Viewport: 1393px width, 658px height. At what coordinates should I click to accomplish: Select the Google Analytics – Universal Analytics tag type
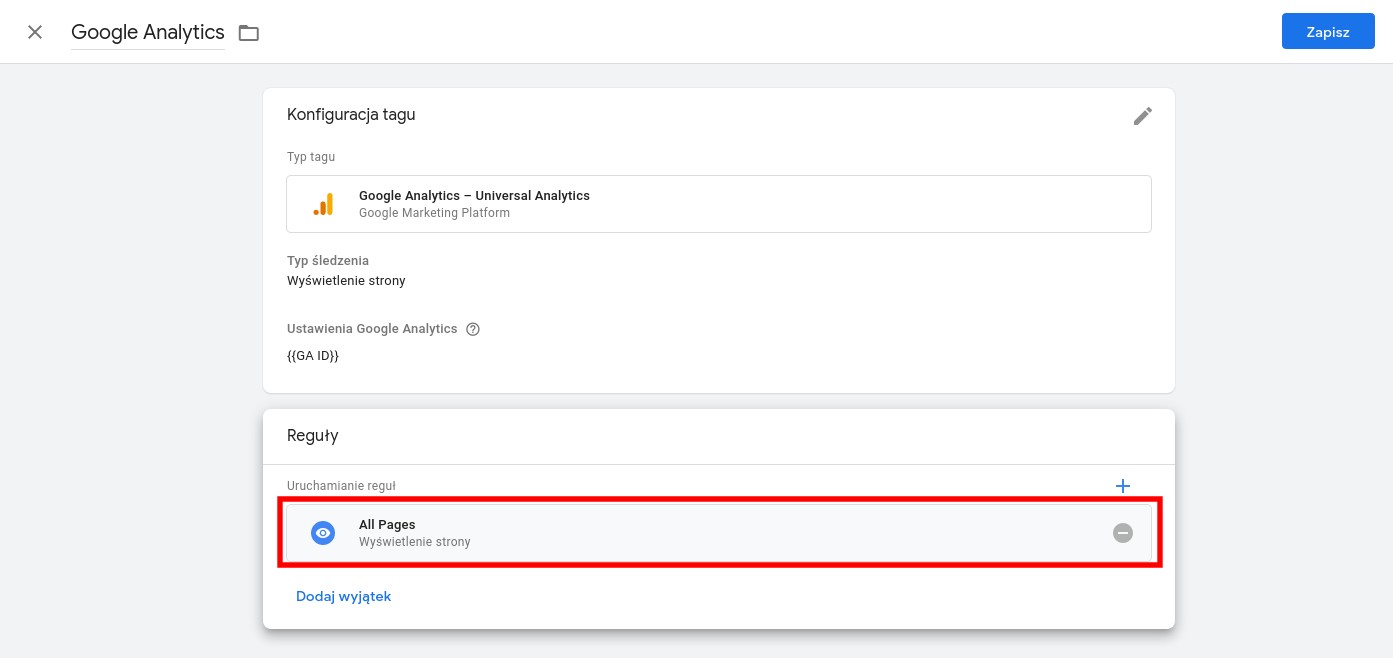(719, 204)
